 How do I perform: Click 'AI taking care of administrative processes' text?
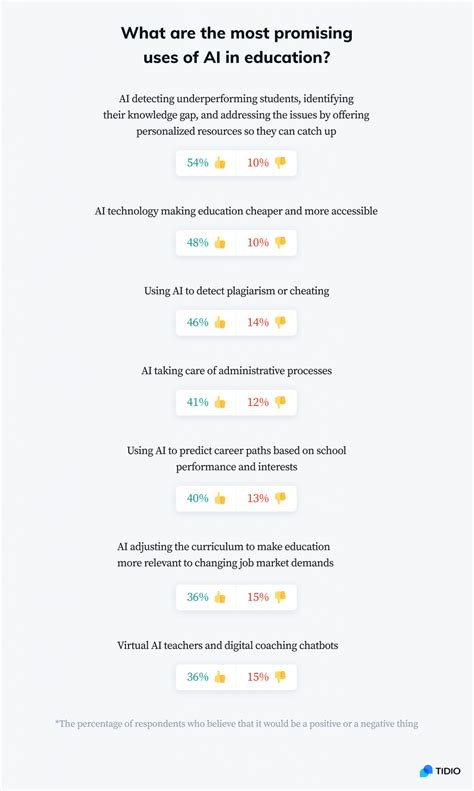point(236,371)
